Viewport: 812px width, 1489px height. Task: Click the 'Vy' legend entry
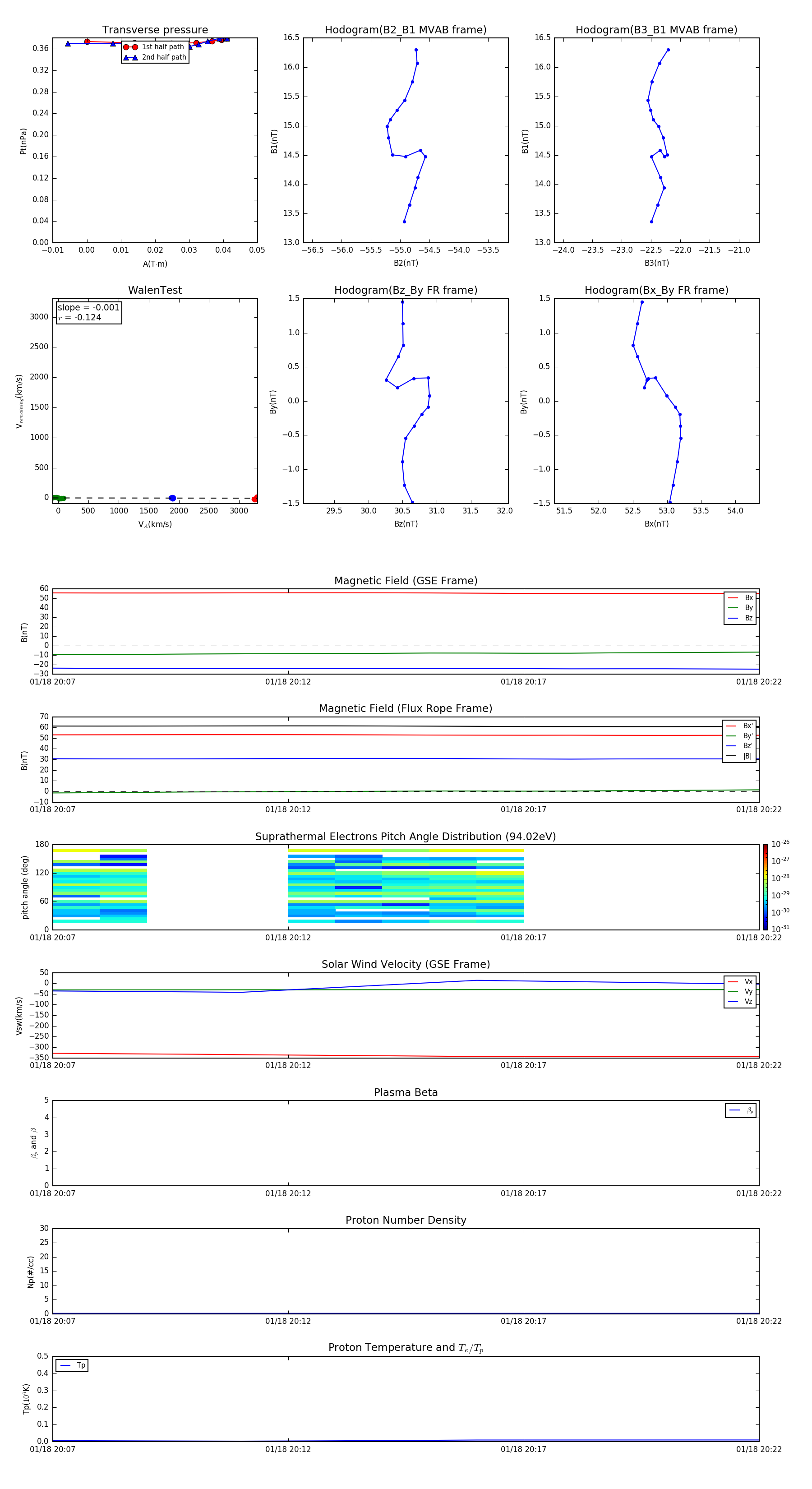[x=740, y=991]
